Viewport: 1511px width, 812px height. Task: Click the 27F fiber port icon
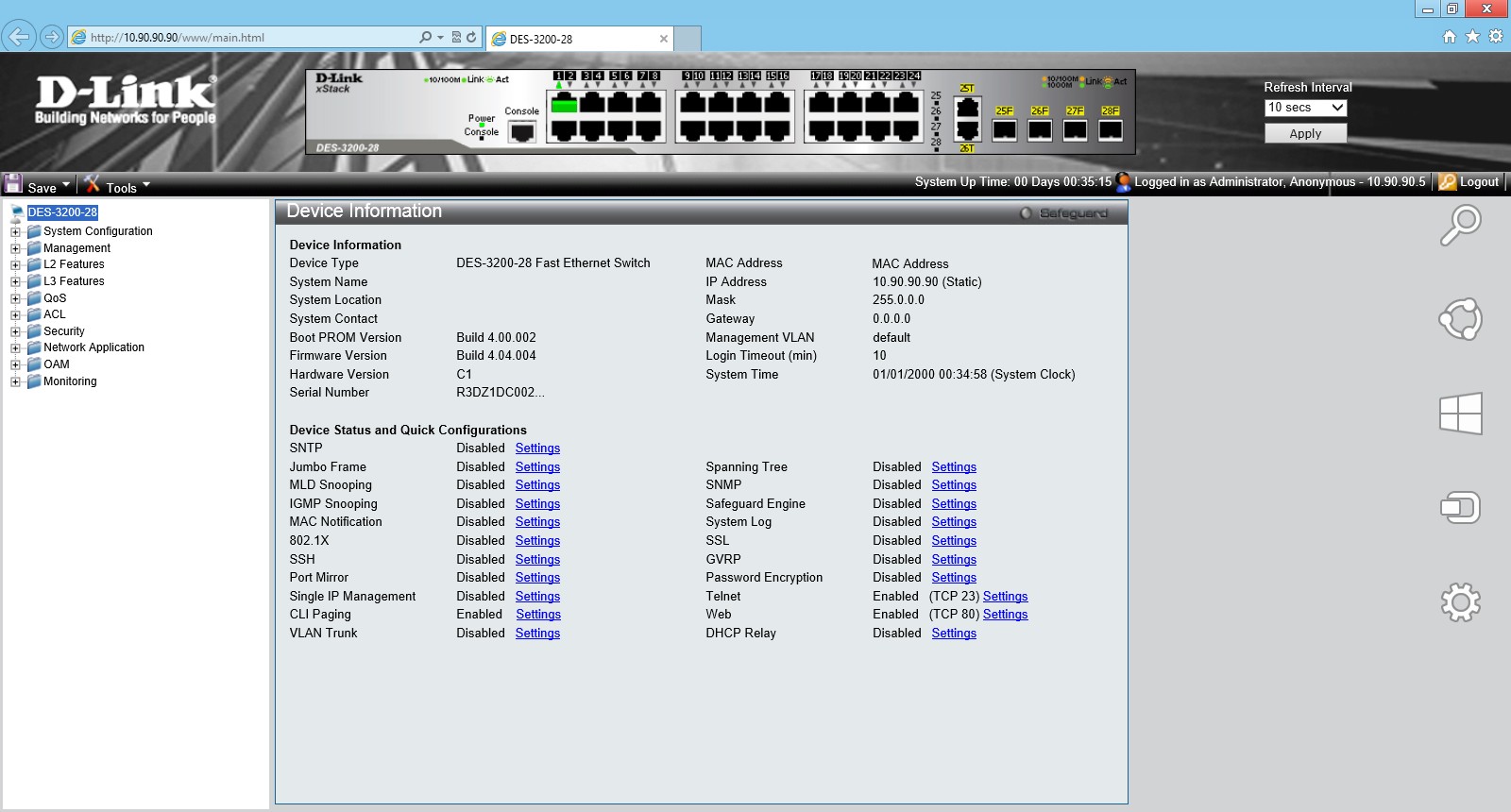tap(1075, 130)
